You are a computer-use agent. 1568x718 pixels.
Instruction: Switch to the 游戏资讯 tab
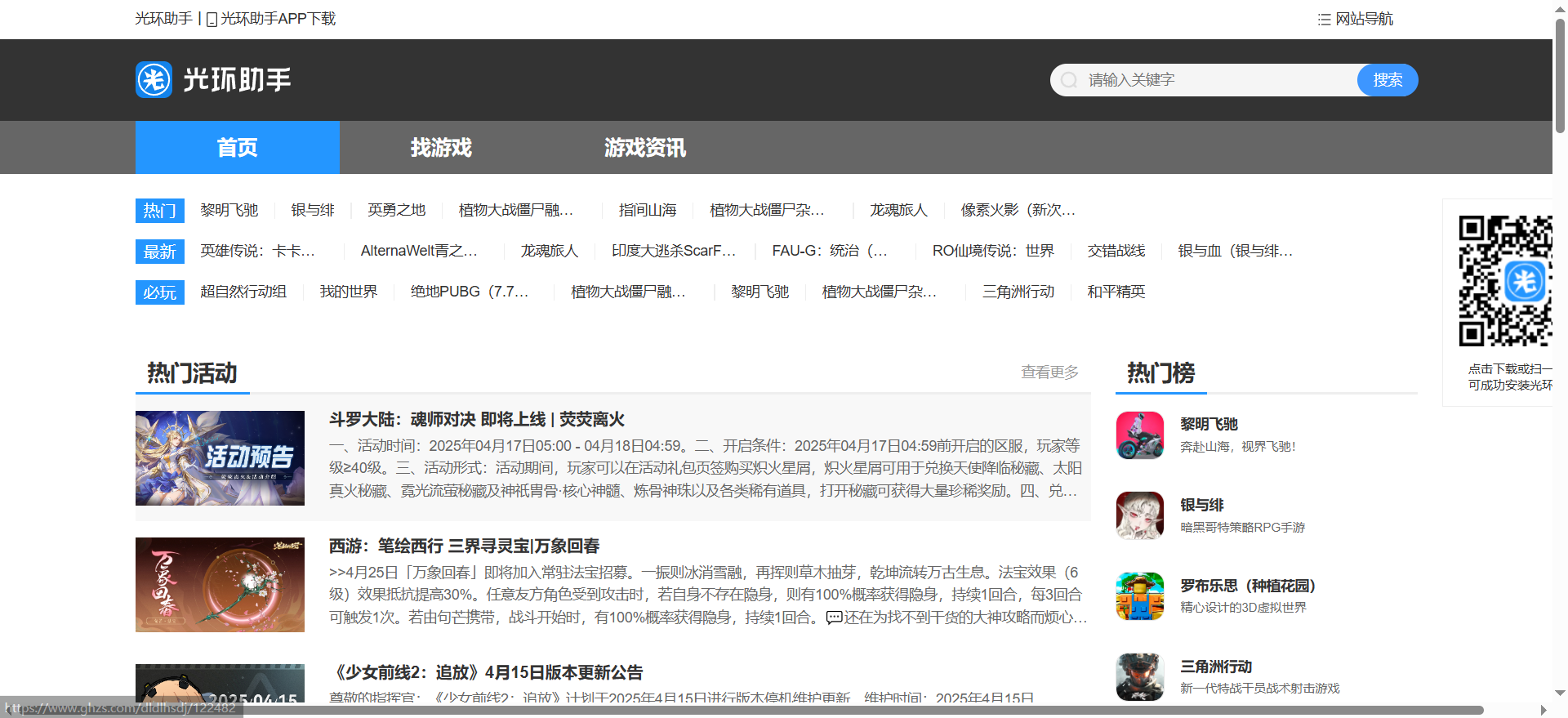pyautogui.click(x=645, y=148)
